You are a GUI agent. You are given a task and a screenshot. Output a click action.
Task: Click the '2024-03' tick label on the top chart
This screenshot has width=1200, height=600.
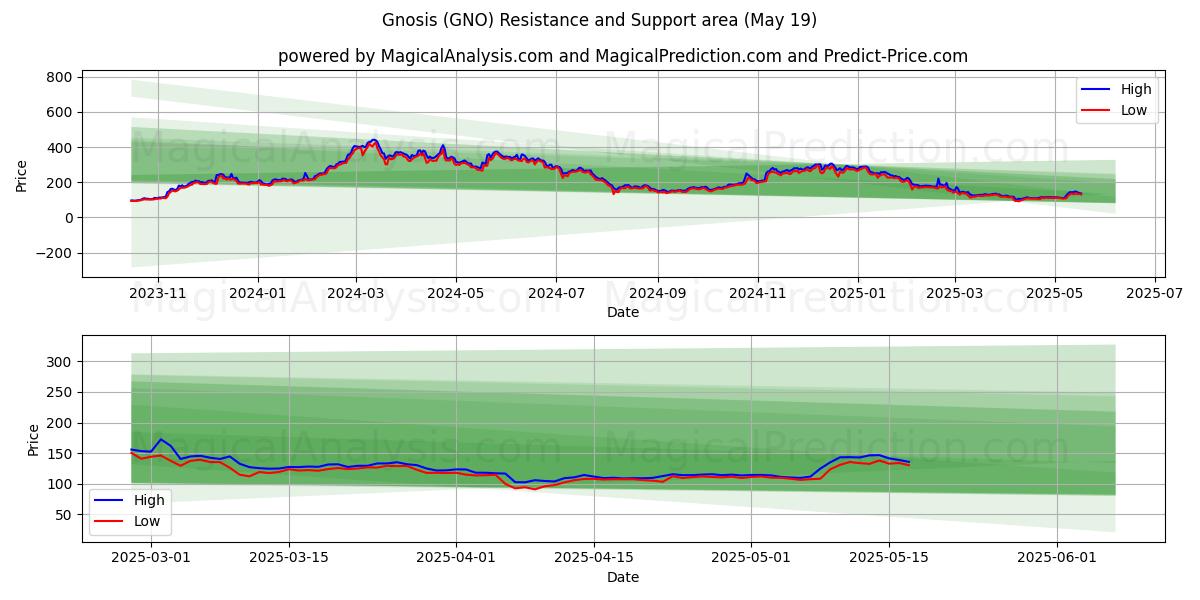pos(356,294)
